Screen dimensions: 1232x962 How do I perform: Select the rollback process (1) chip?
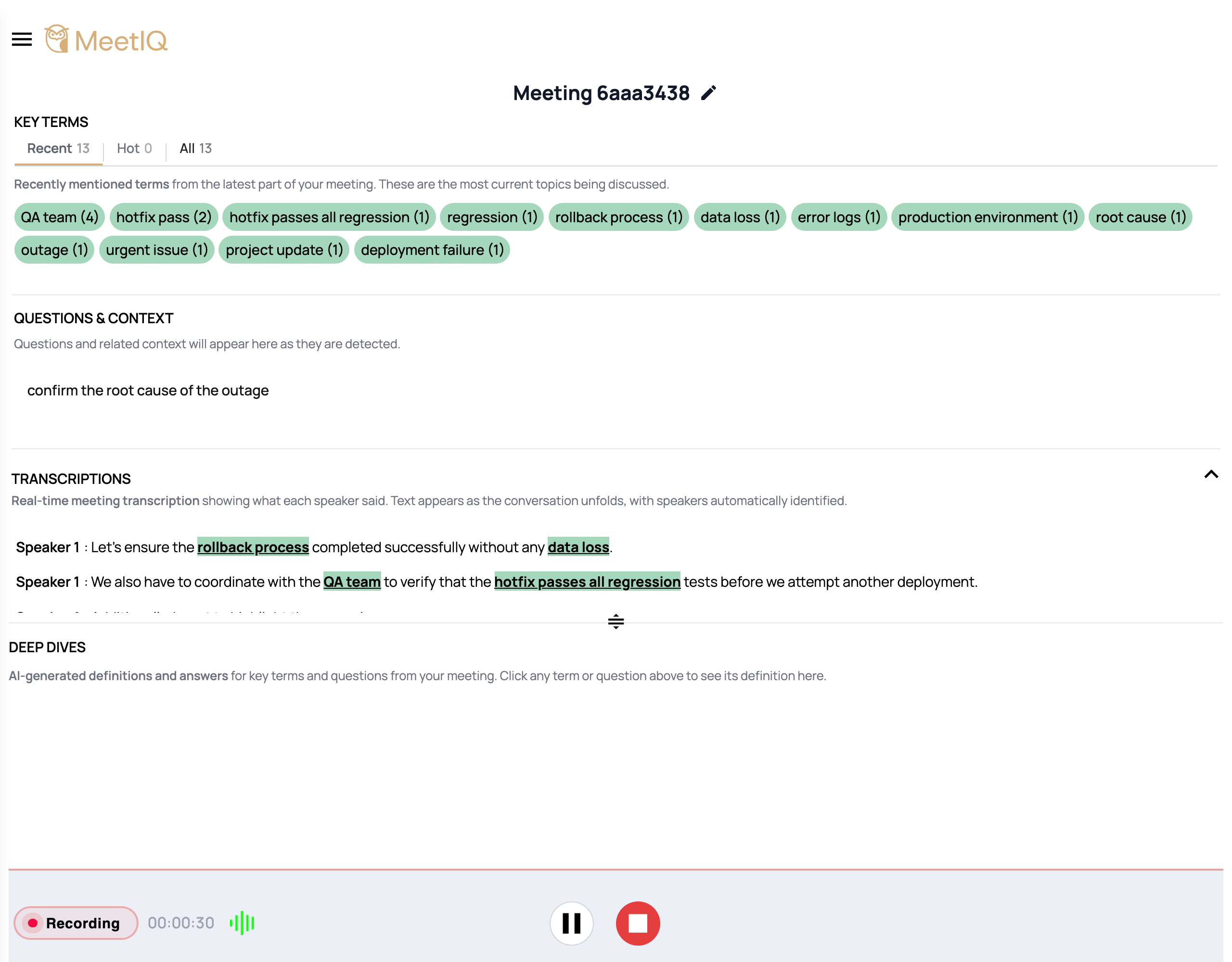(x=619, y=217)
